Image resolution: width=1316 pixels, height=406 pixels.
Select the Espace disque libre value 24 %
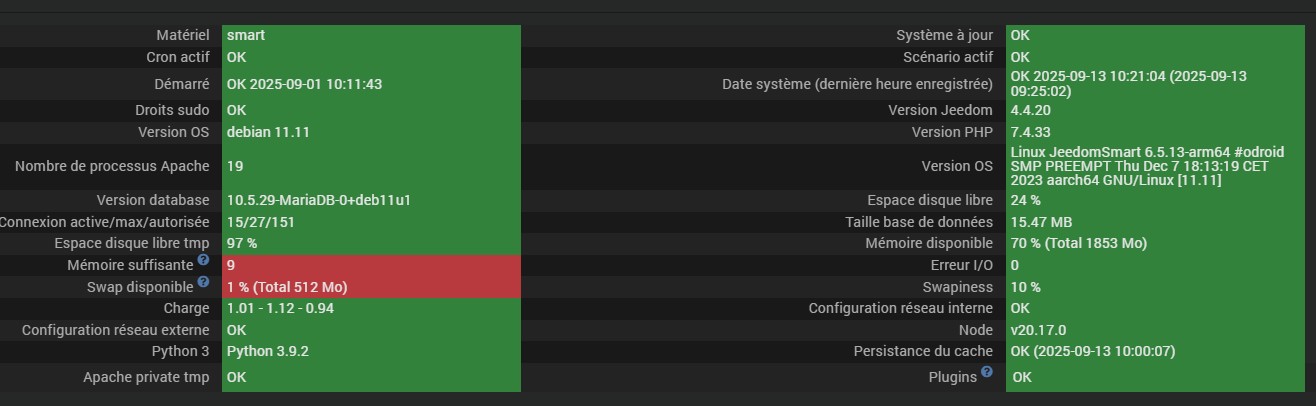click(x=1027, y=200)
